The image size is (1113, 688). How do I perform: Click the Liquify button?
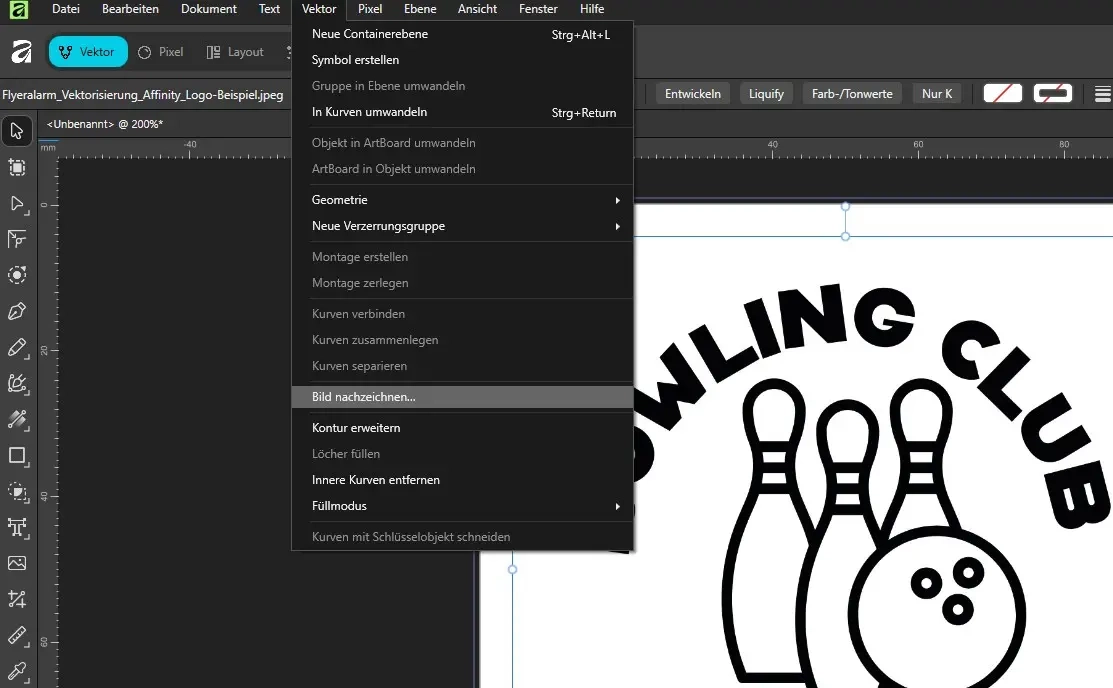tap(766, 94)
